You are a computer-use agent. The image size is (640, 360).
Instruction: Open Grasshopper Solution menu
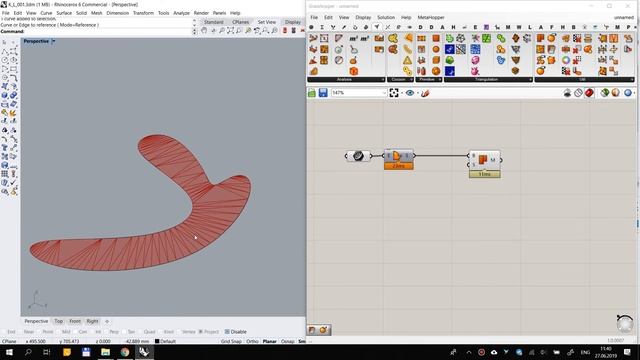(386, 18)
